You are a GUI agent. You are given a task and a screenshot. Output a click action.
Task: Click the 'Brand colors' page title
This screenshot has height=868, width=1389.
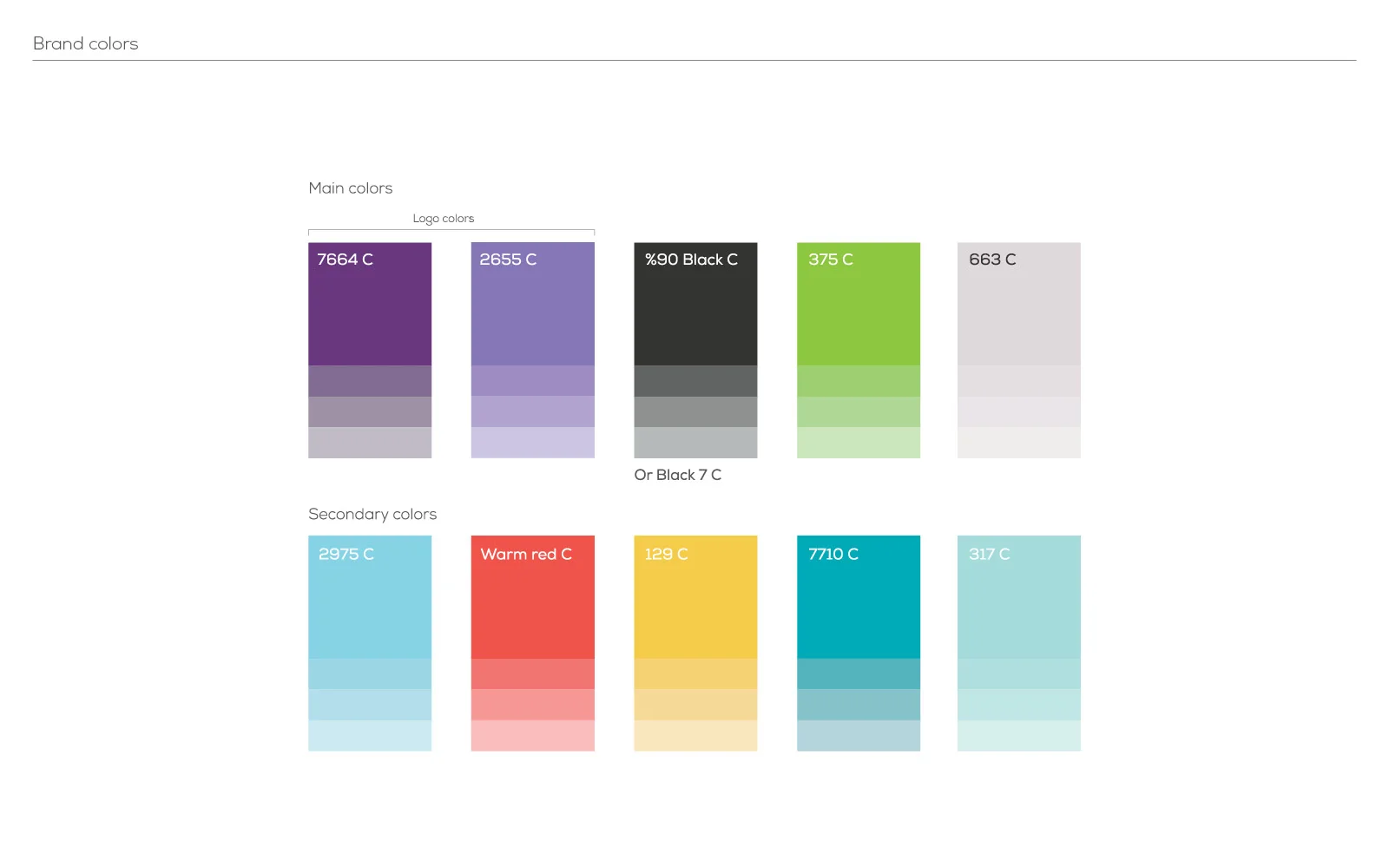(x=86, y=43)
